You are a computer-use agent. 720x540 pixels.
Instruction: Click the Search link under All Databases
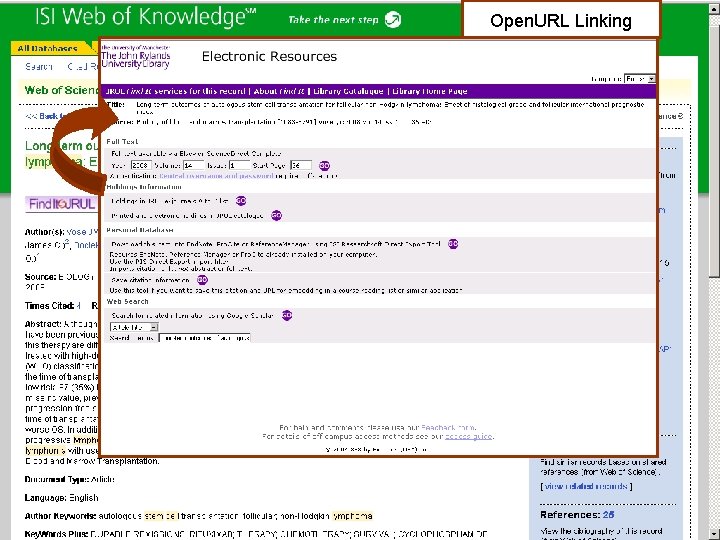39,67
